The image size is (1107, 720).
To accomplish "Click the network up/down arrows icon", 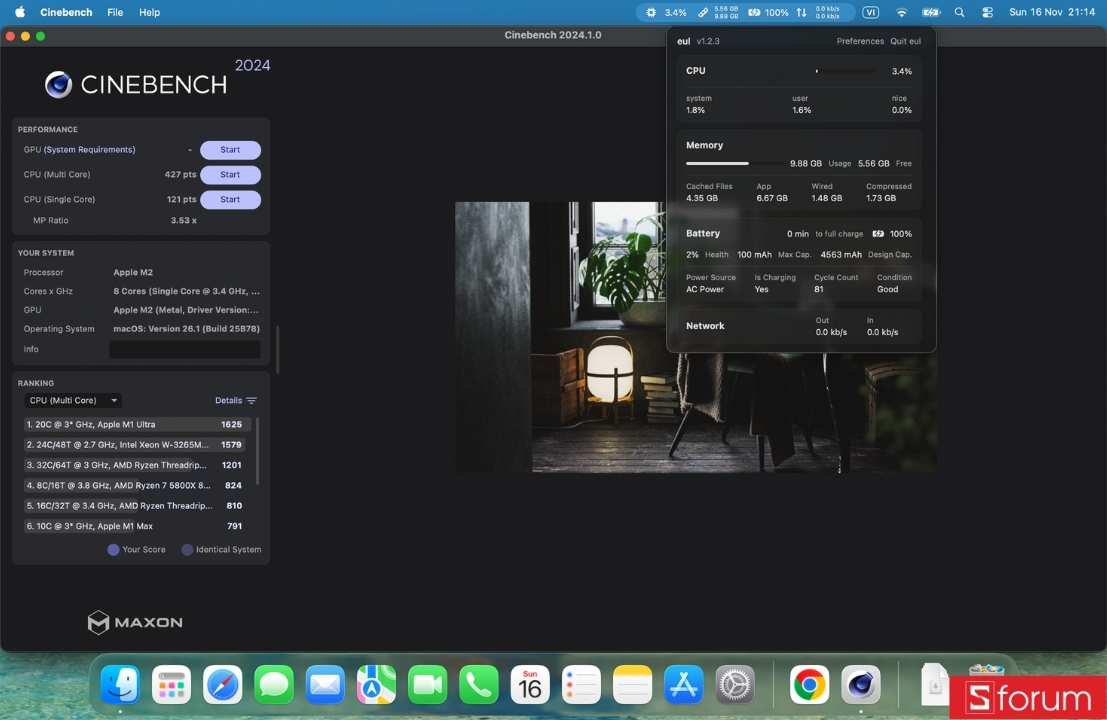I will tap(801, 12).
